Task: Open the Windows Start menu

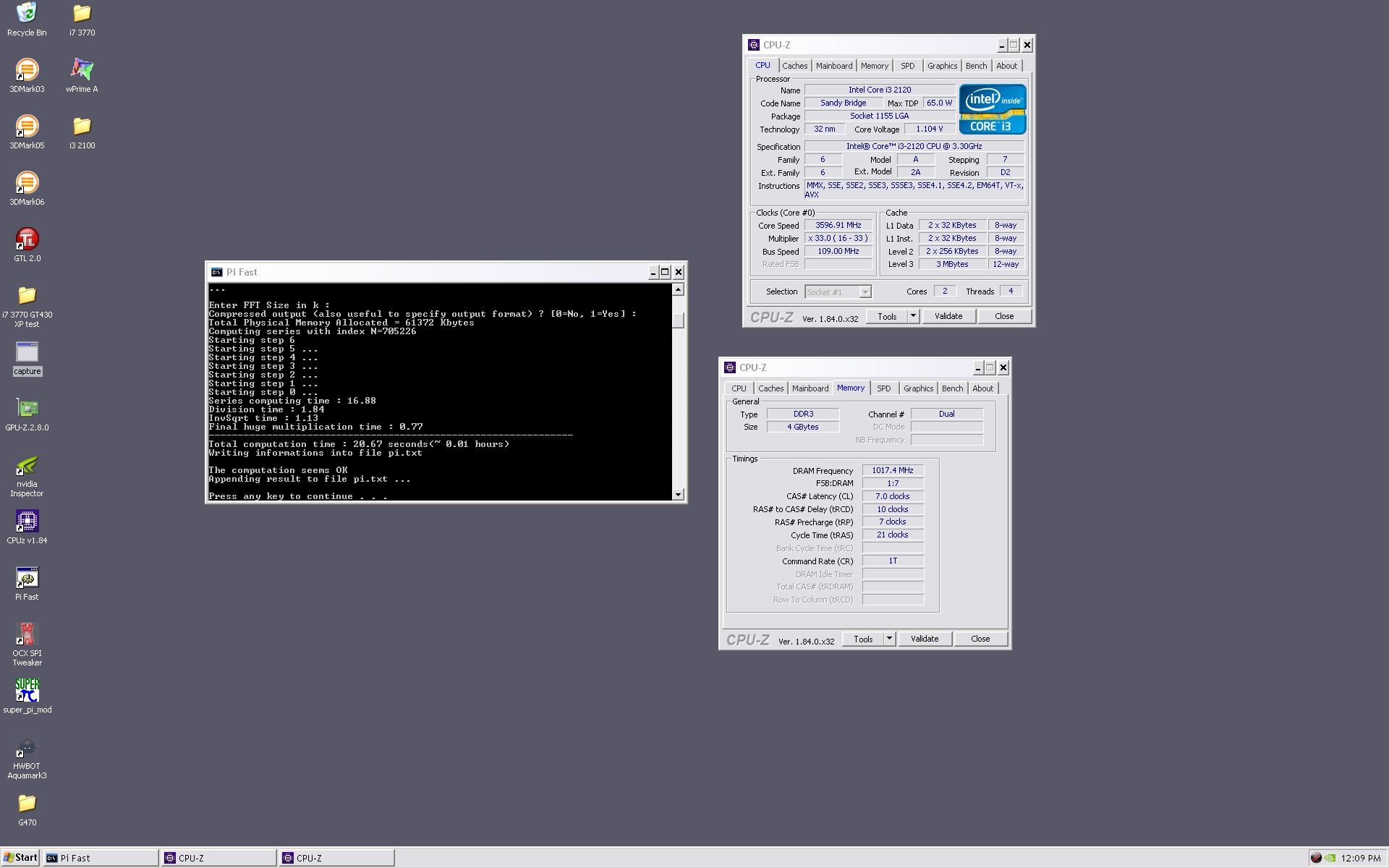Action: 20,858
